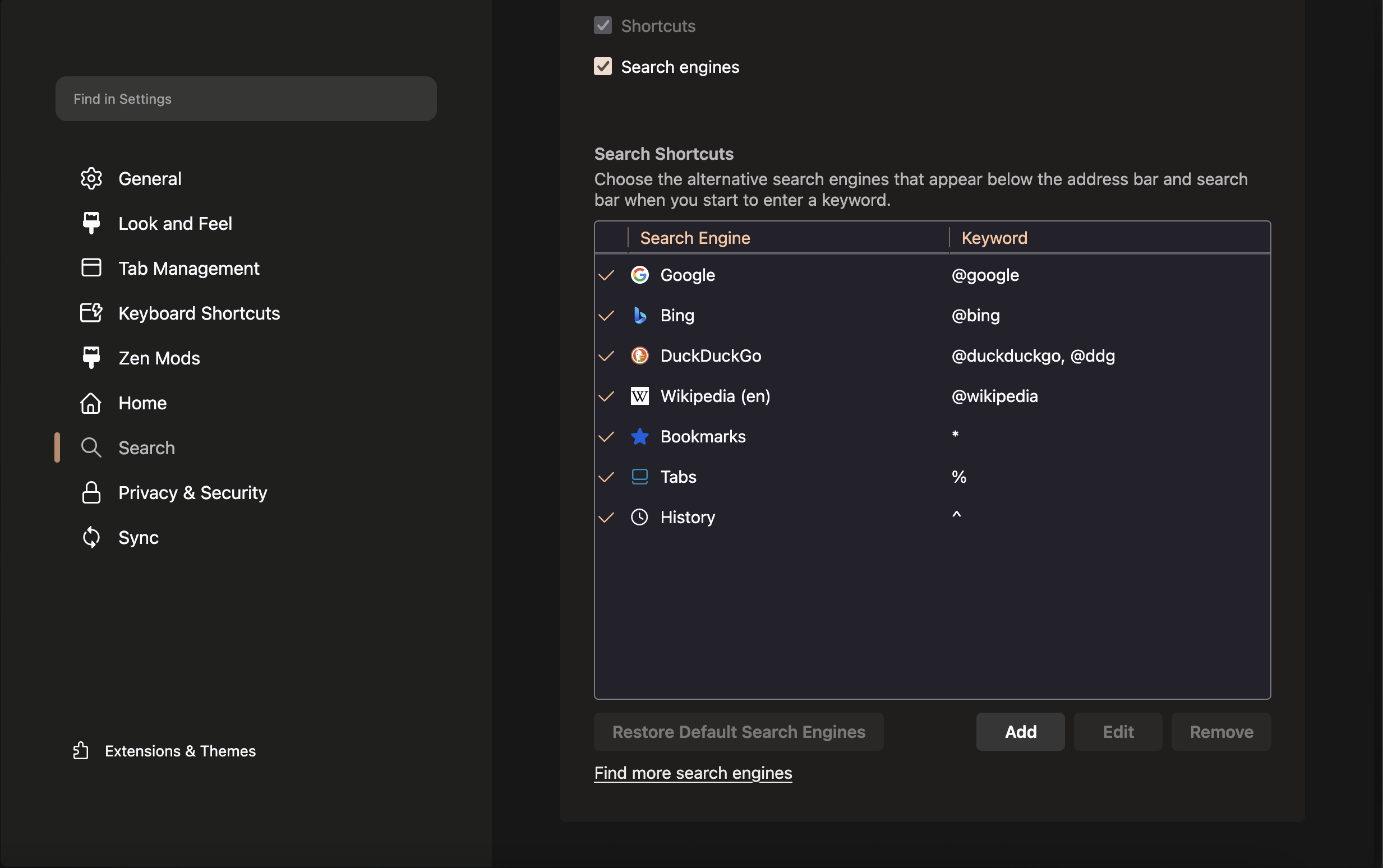Viewport: 1383px width, 868px height.
Task: Click the DuckDuckGo logo icon in table
Action: (x=639, y=356)
